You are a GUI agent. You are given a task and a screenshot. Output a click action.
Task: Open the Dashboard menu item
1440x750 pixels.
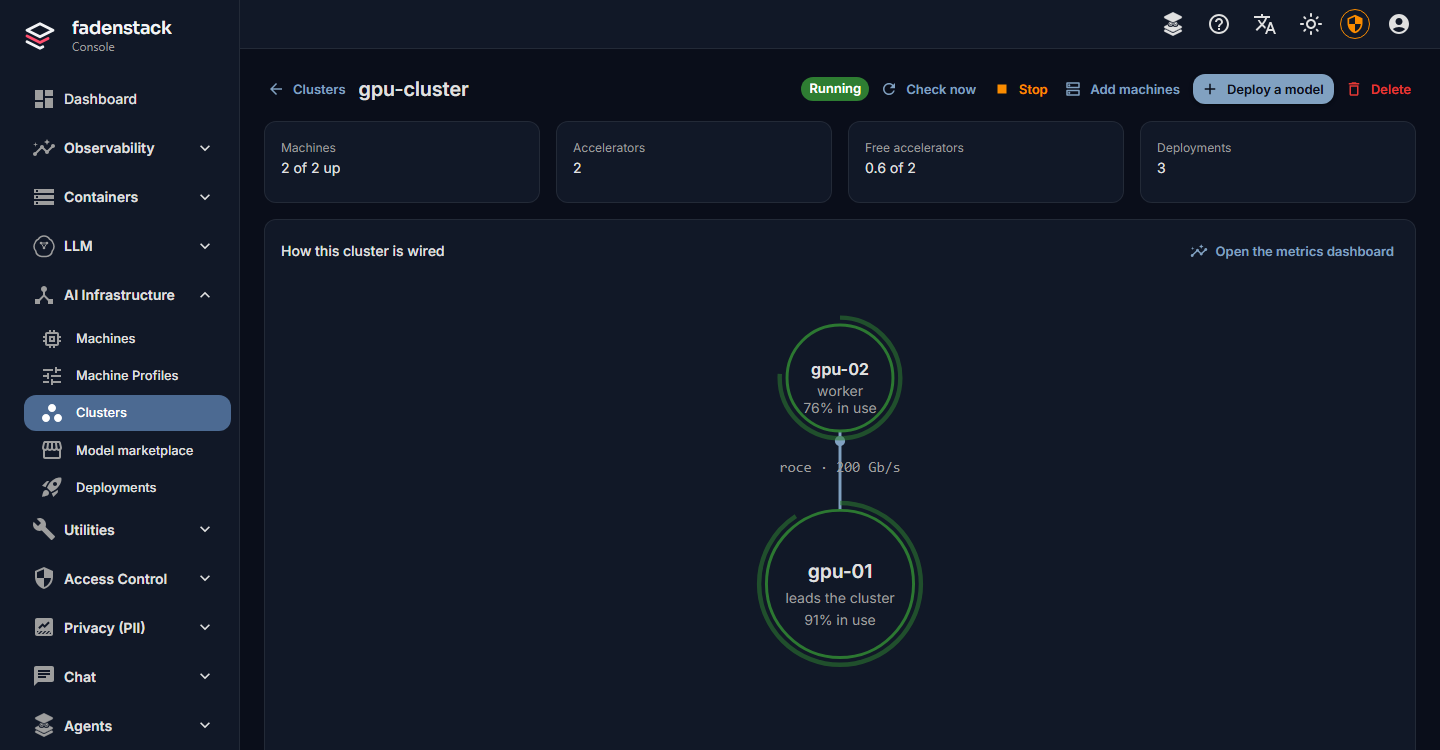coord(127,99)
